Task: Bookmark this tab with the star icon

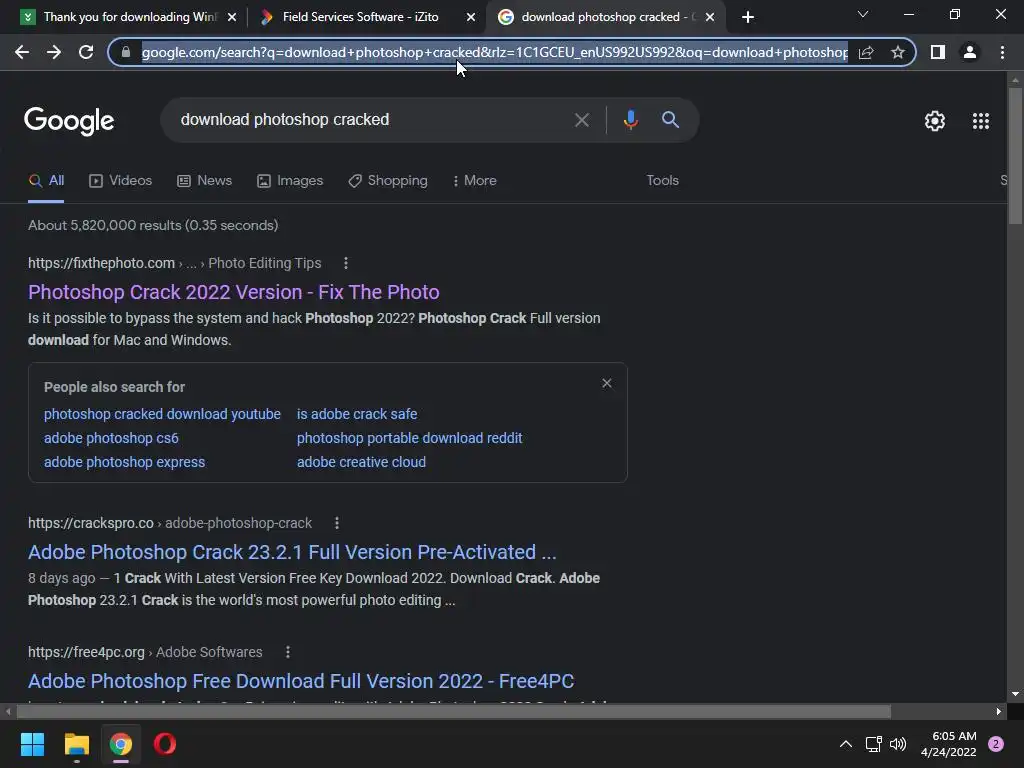Action: (898, 52)
